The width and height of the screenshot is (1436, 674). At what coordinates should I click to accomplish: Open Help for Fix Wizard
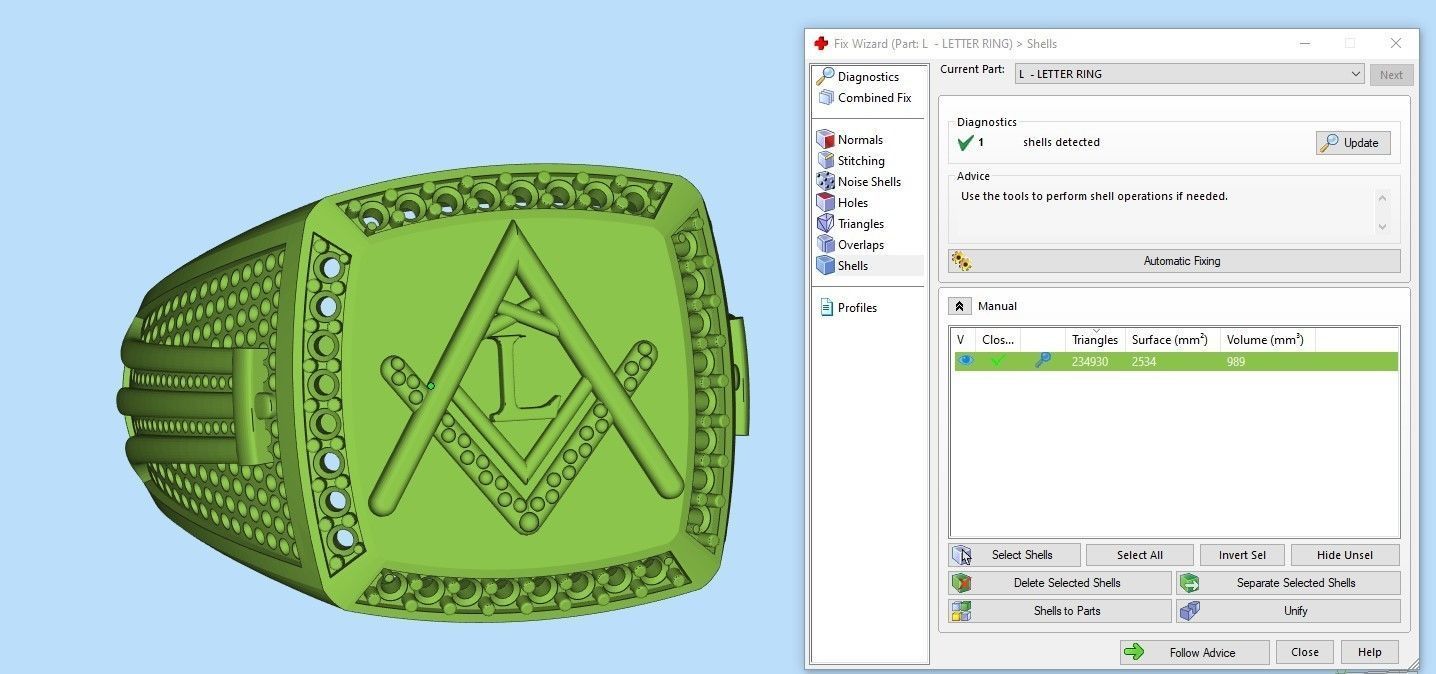point(1369,652)
